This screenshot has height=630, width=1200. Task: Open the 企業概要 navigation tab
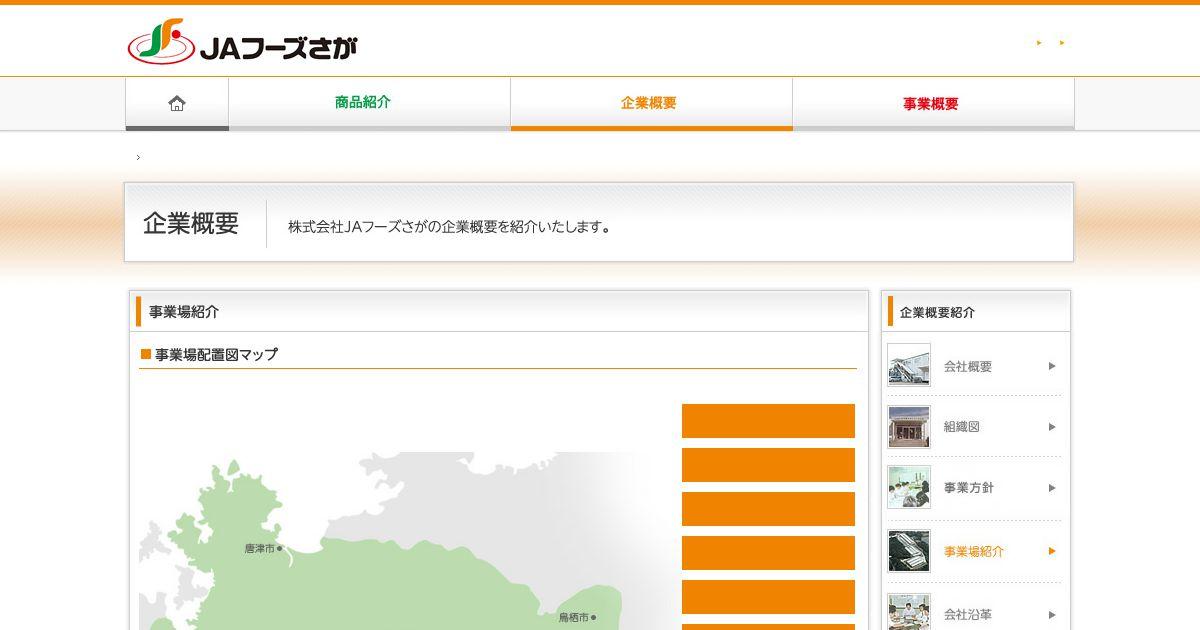point(651,103)
